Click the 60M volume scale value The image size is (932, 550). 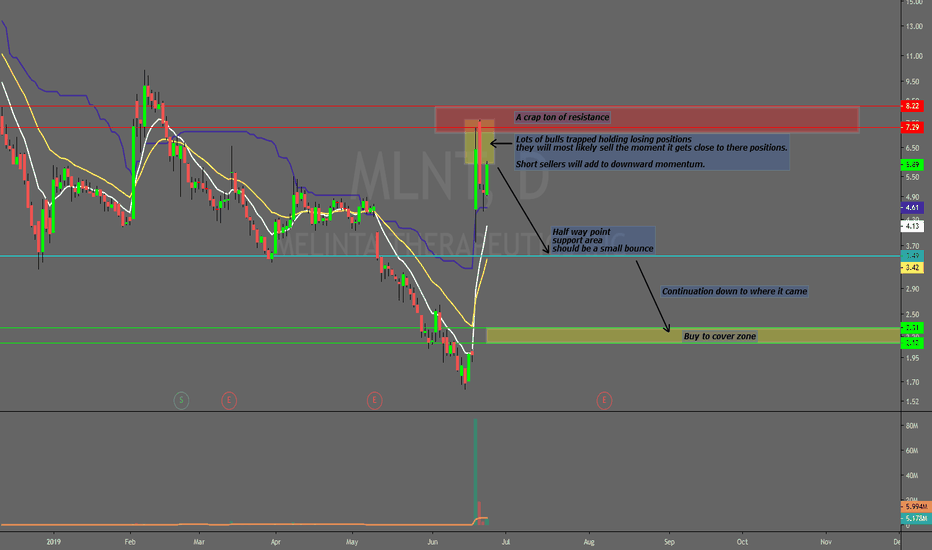(912, 451)
